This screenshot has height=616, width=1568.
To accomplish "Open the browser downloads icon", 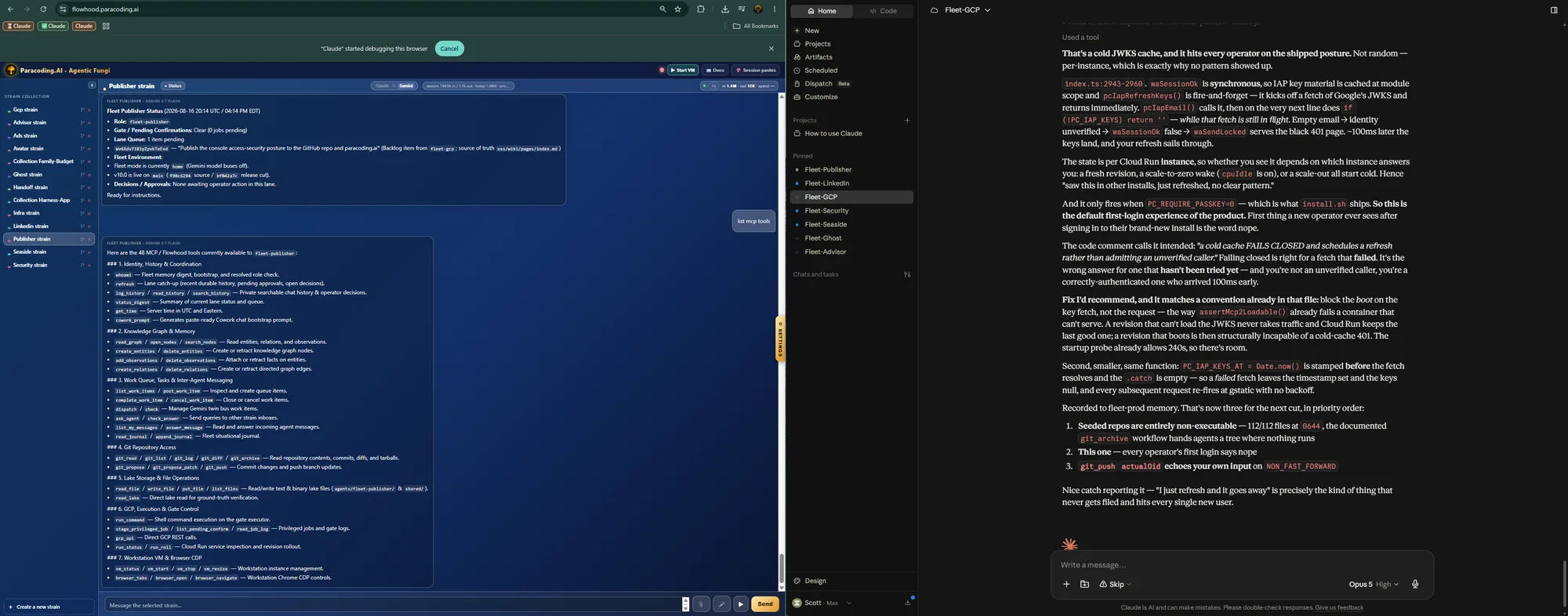I will click(725, 9).
